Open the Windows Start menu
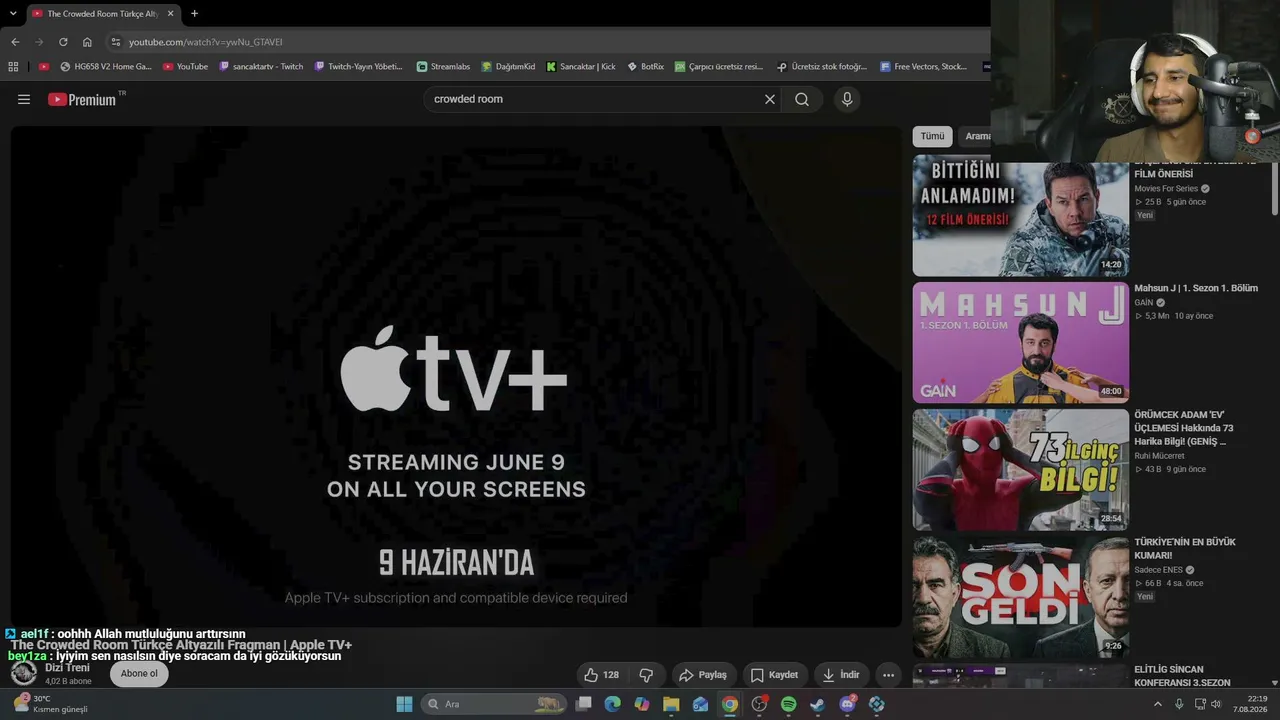This screenshot has height=720, width=1280. click(404, 704)
